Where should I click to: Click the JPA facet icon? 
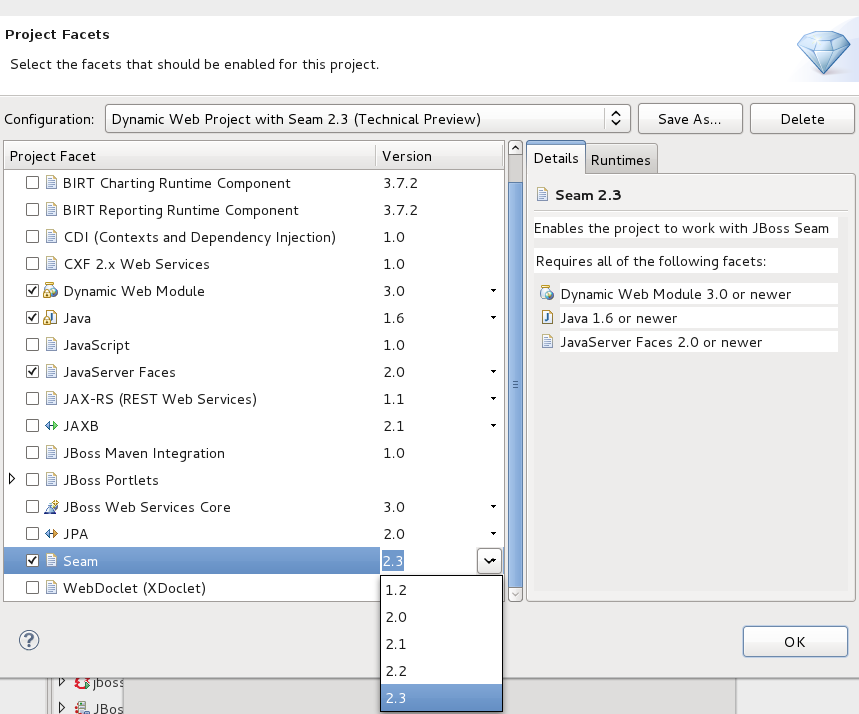51,534
